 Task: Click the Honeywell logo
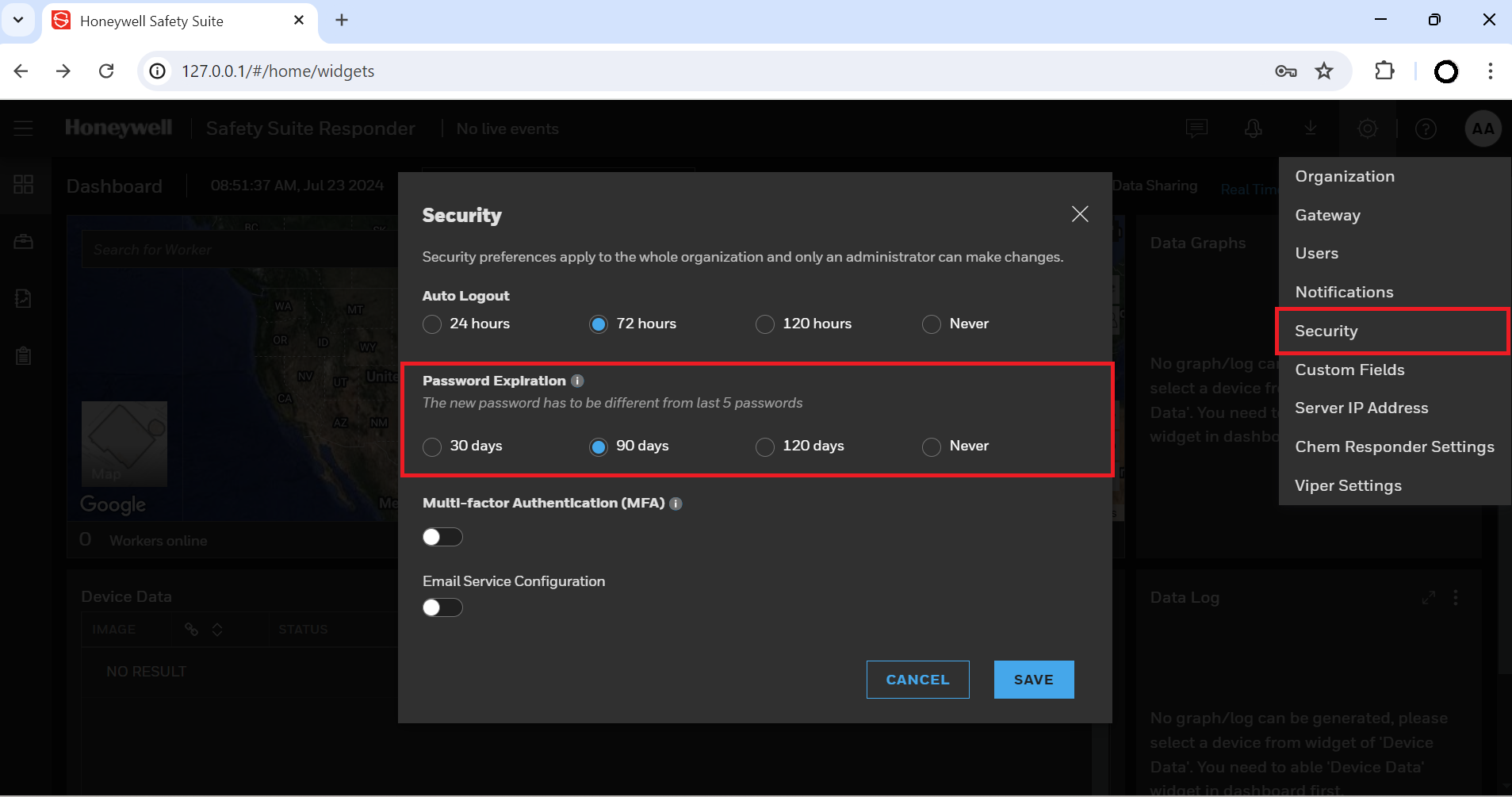[x=118, y=128]
